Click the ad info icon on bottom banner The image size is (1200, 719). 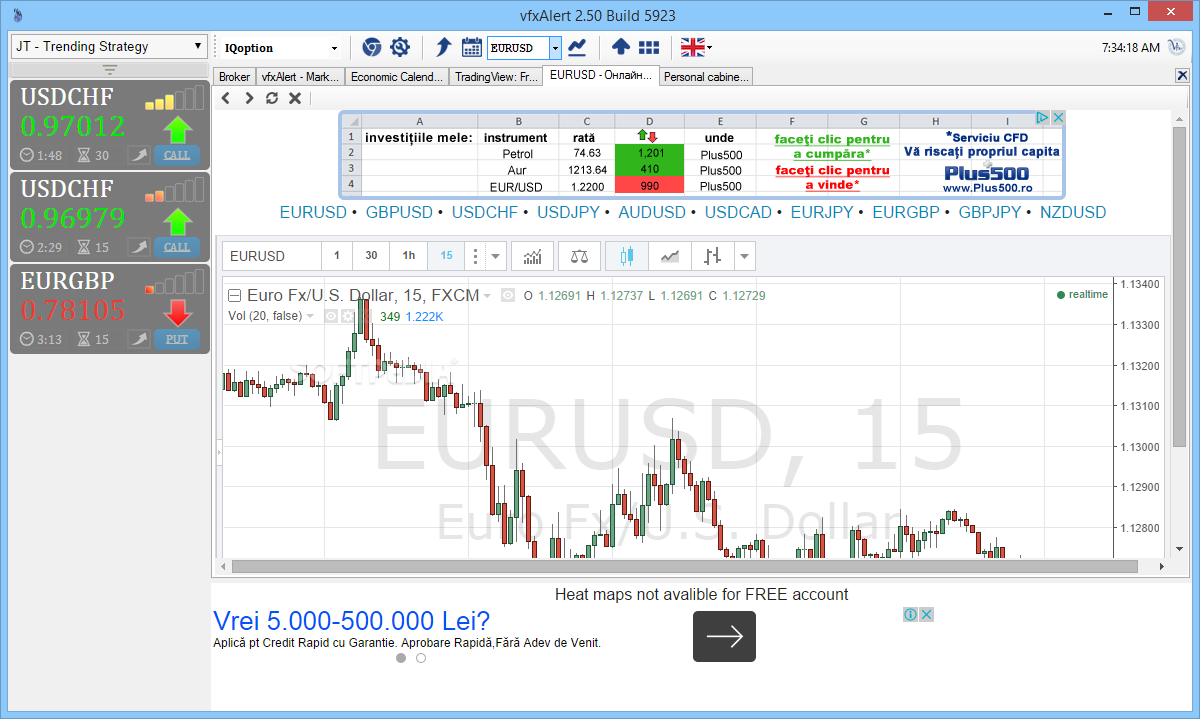point(911,614)
